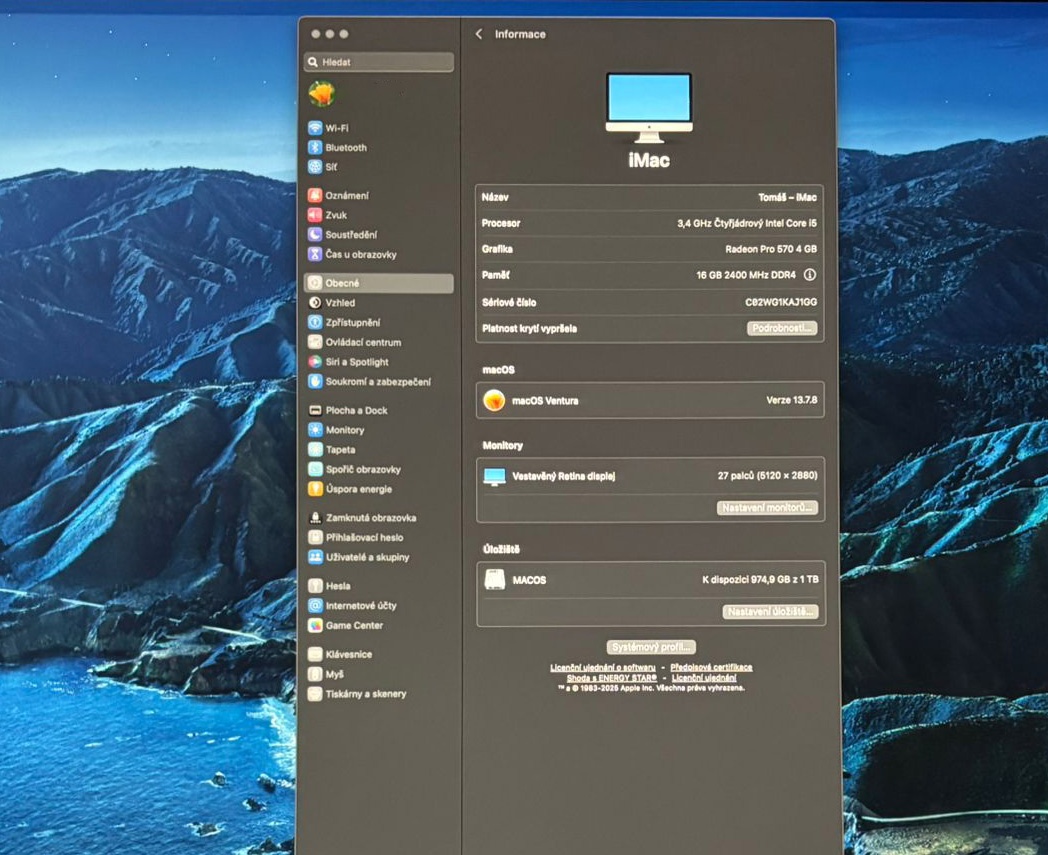Click the 'Platnost krytí vypršela' label
The height and width of the screenshot is (855, 1048).
[x=529, y=328]
